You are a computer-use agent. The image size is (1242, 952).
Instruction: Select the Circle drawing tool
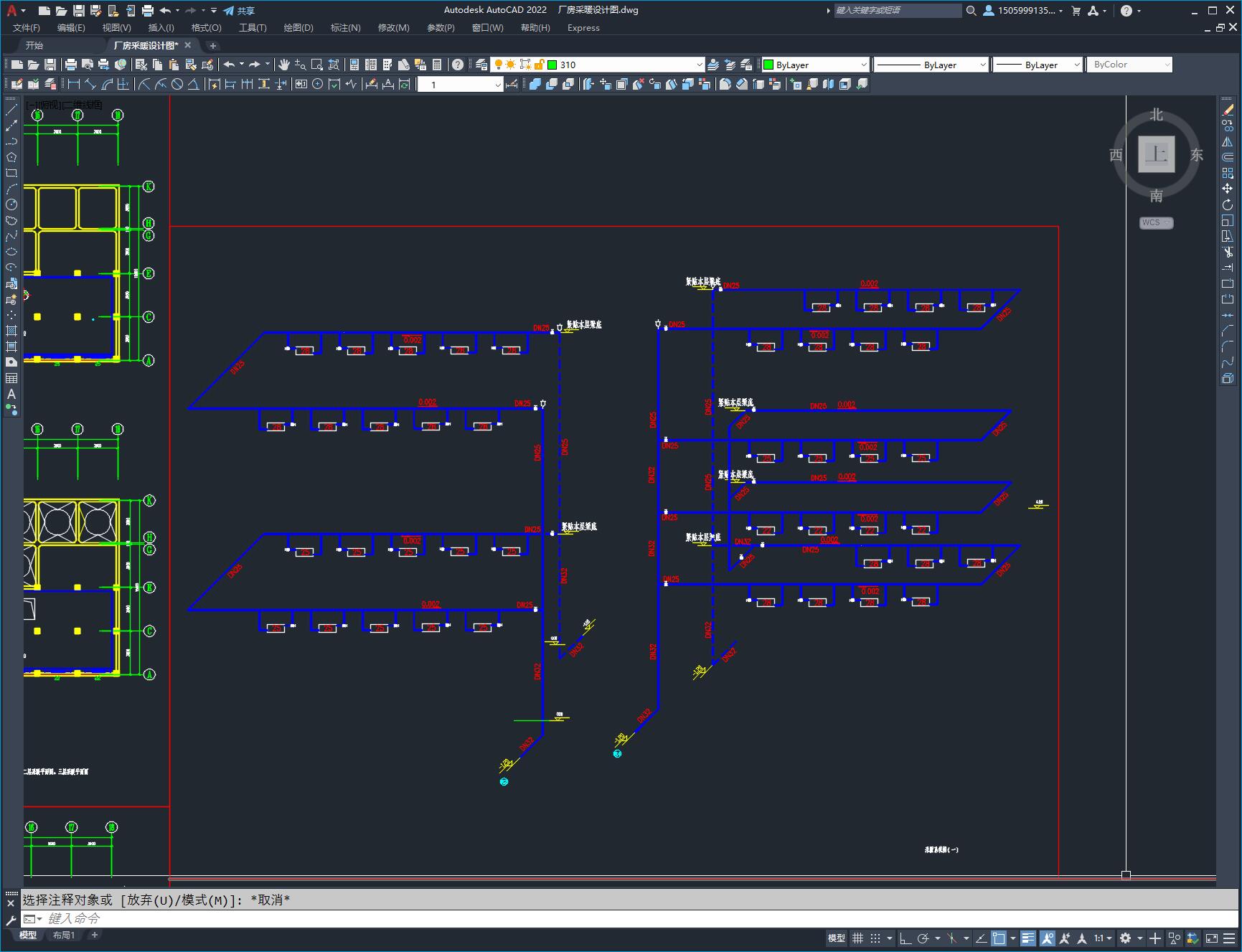coord(11,204)
